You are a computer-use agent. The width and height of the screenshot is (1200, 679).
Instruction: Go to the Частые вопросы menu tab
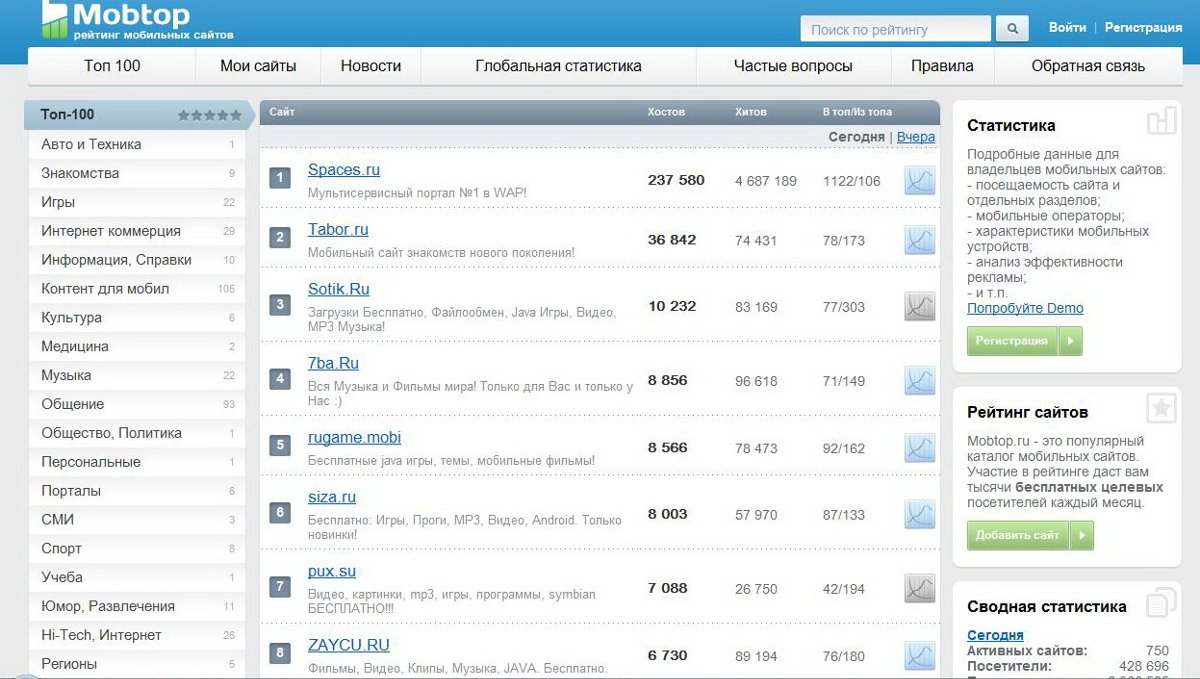[793, 66]
